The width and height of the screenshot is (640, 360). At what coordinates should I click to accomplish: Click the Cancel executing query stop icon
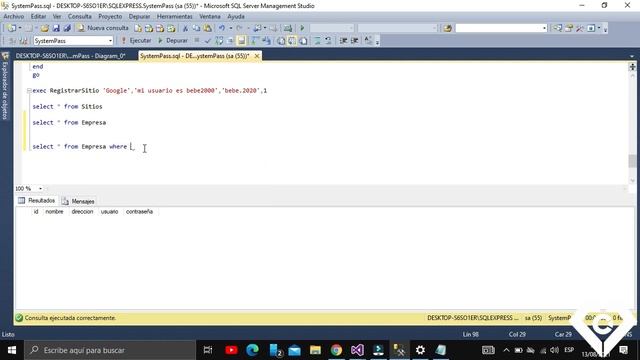pyautogui.click(x=197, y=41)
